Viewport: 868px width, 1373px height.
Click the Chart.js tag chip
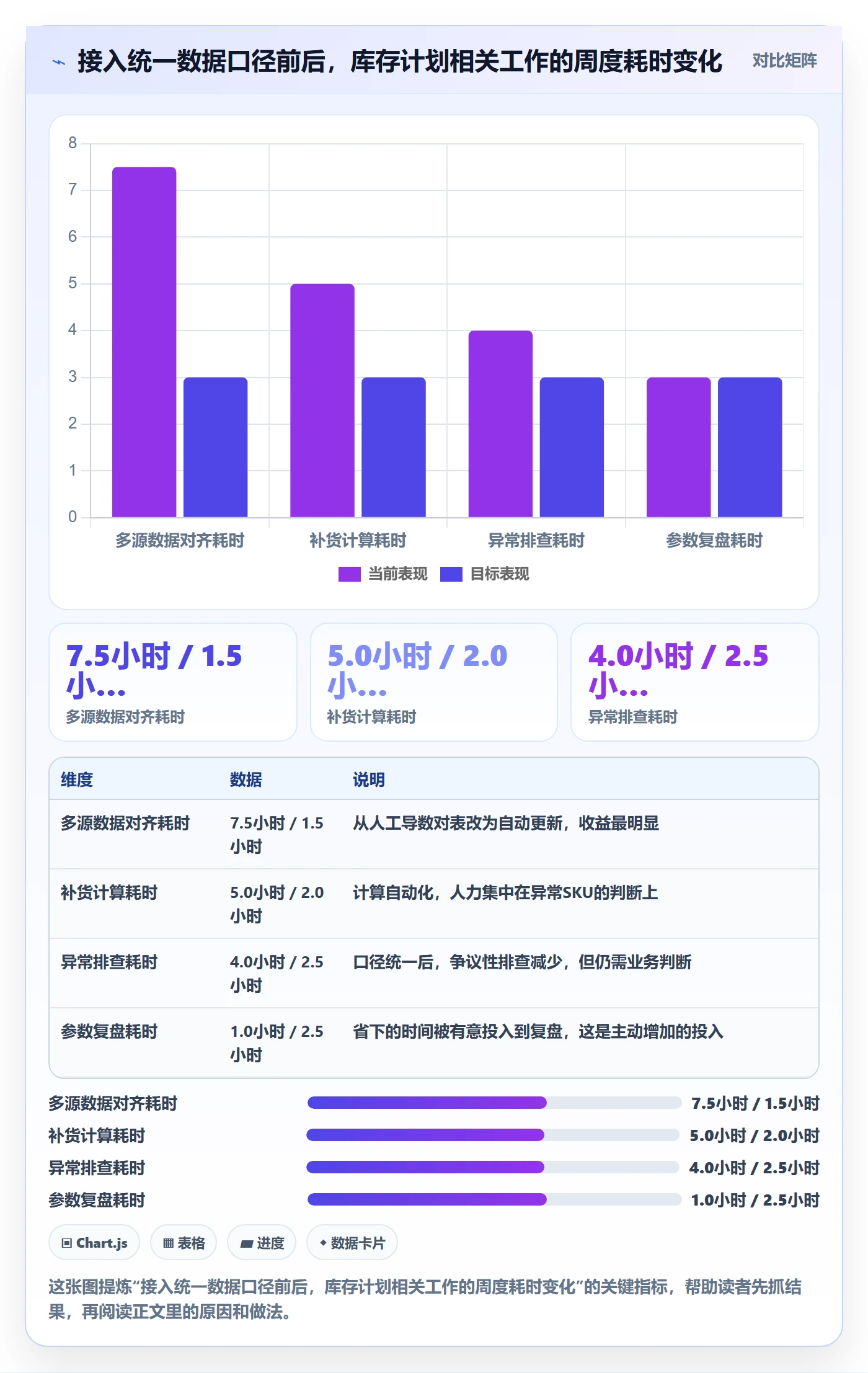(x=94, y=1242)
